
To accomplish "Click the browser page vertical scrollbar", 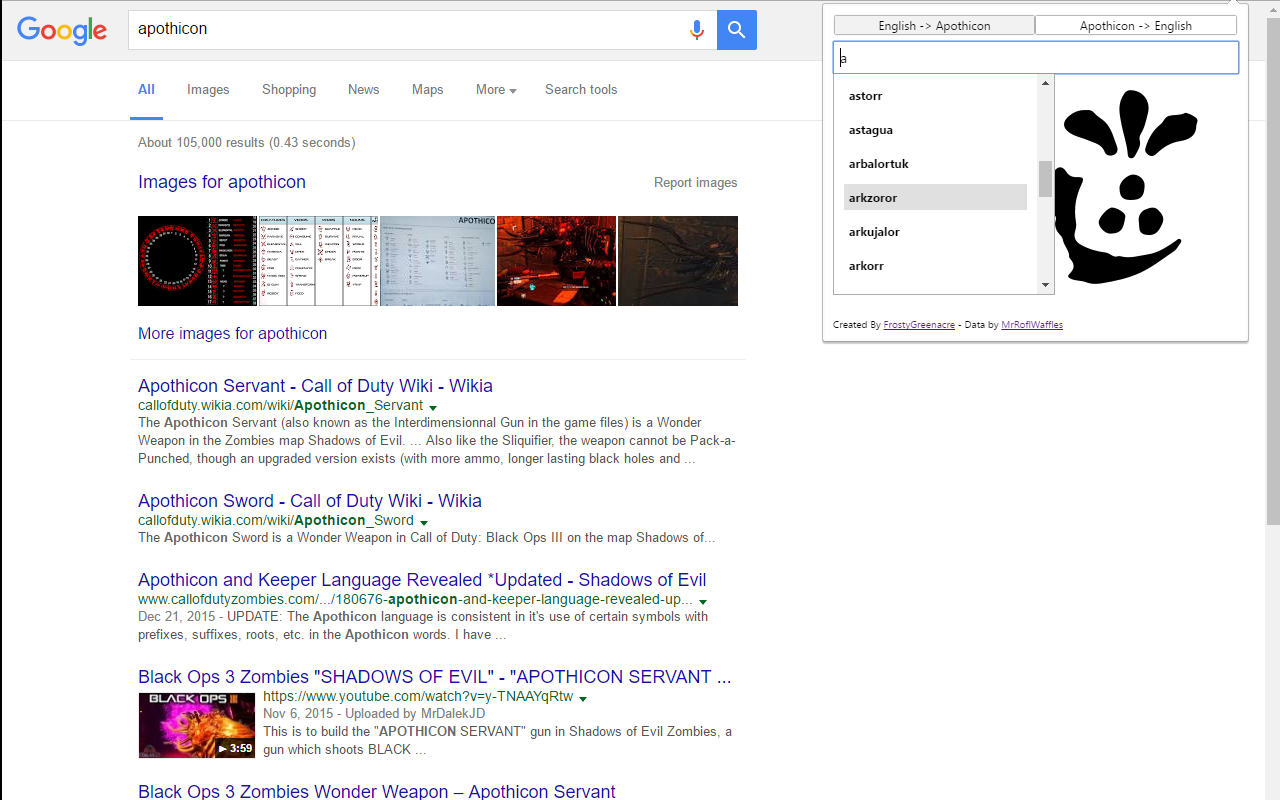I will (x=1272, y=270).
